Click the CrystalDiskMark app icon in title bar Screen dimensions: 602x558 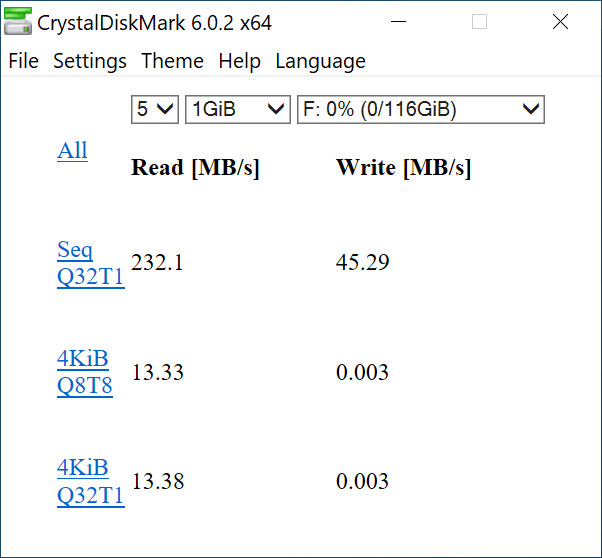coord(18,22)
